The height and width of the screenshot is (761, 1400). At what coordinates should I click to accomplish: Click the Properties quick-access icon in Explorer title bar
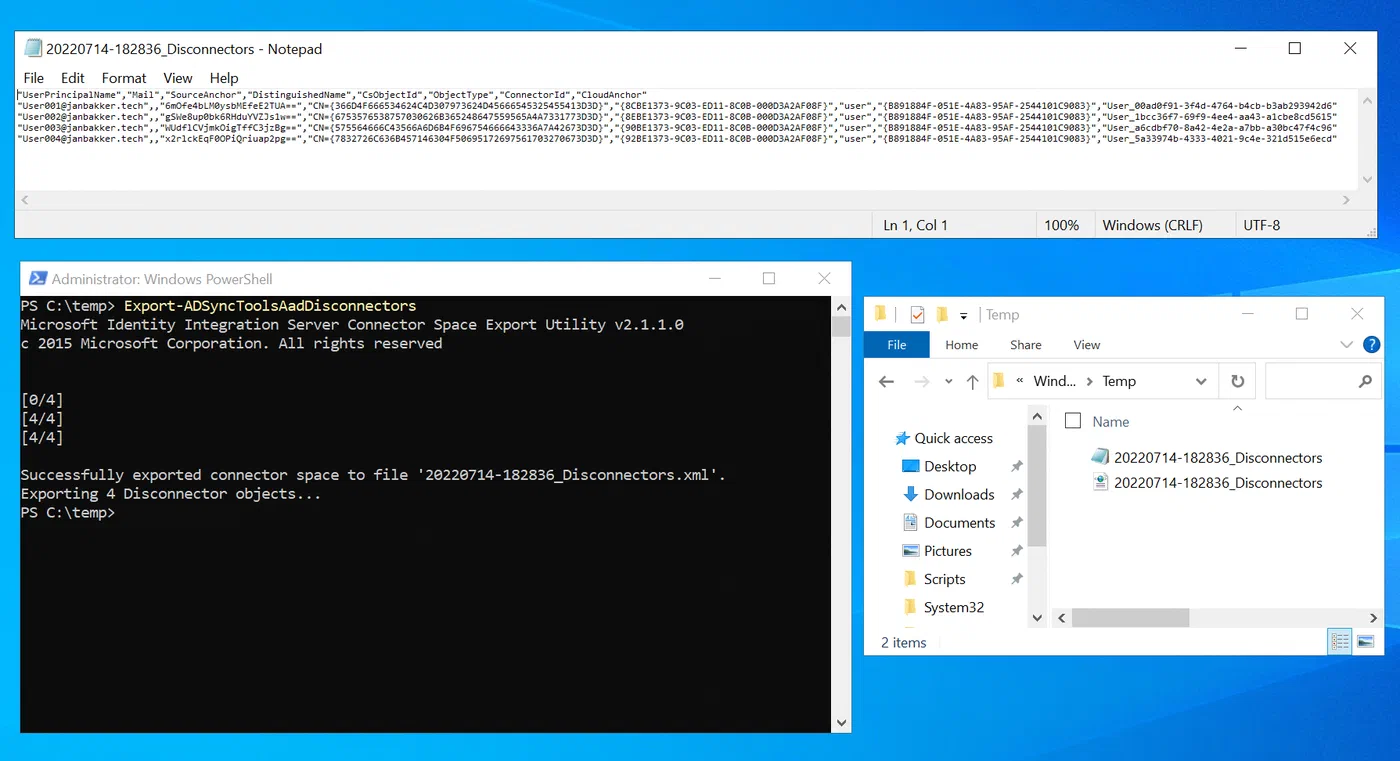pyautogui.click(x=918, y=314)
